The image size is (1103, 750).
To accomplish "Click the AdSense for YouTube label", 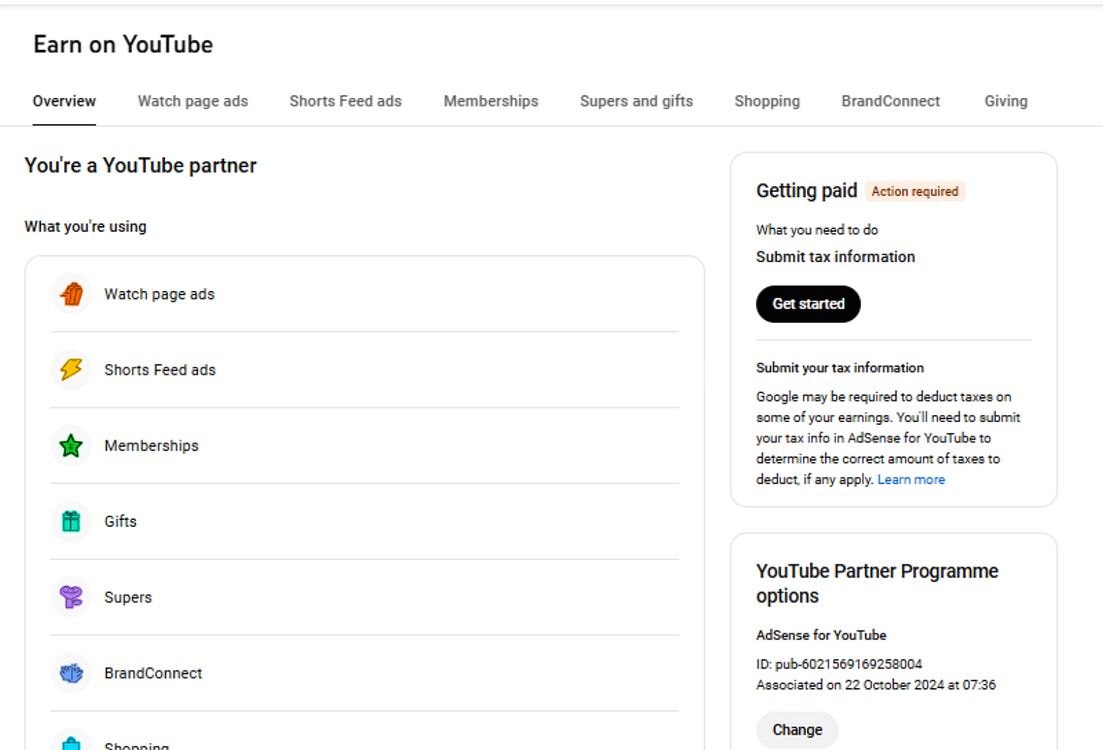I will (821, 635).
